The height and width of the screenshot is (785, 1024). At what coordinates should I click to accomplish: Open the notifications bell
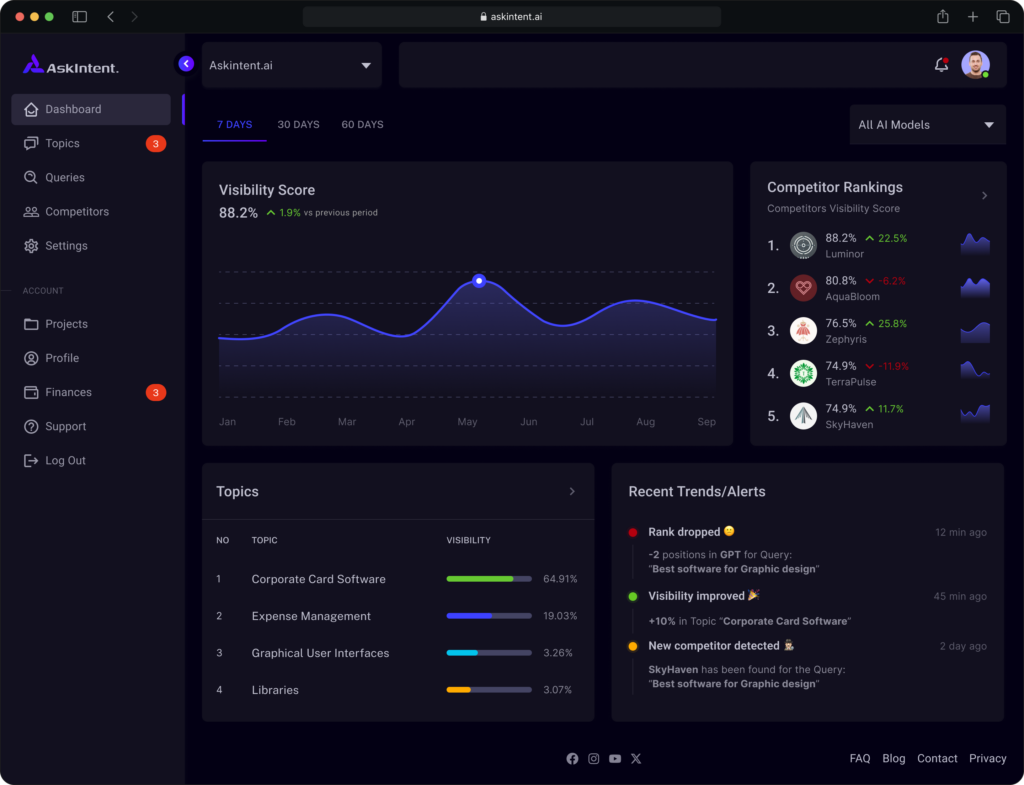point(941,65)
